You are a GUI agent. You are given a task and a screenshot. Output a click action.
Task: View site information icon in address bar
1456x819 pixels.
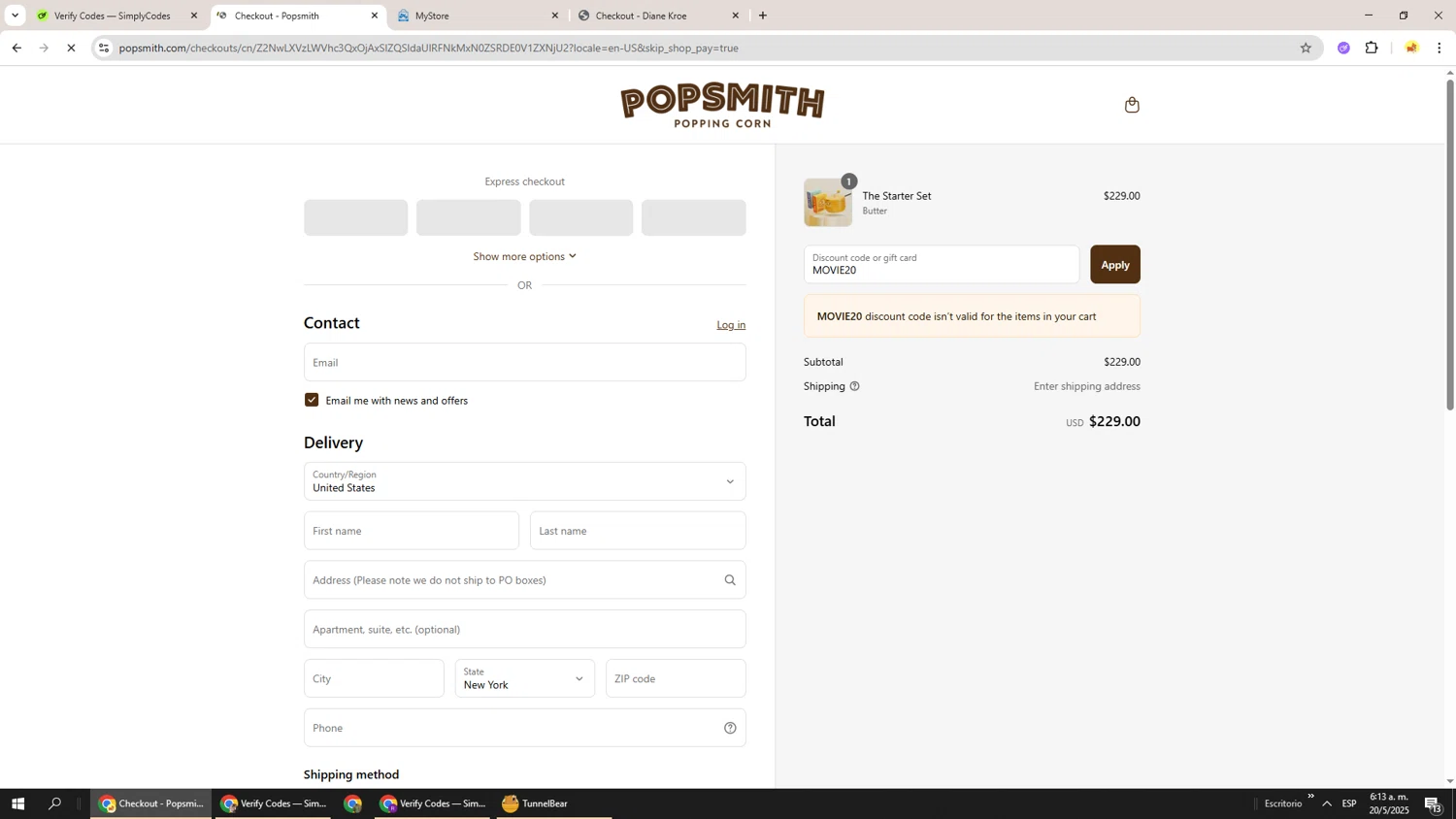104,48
